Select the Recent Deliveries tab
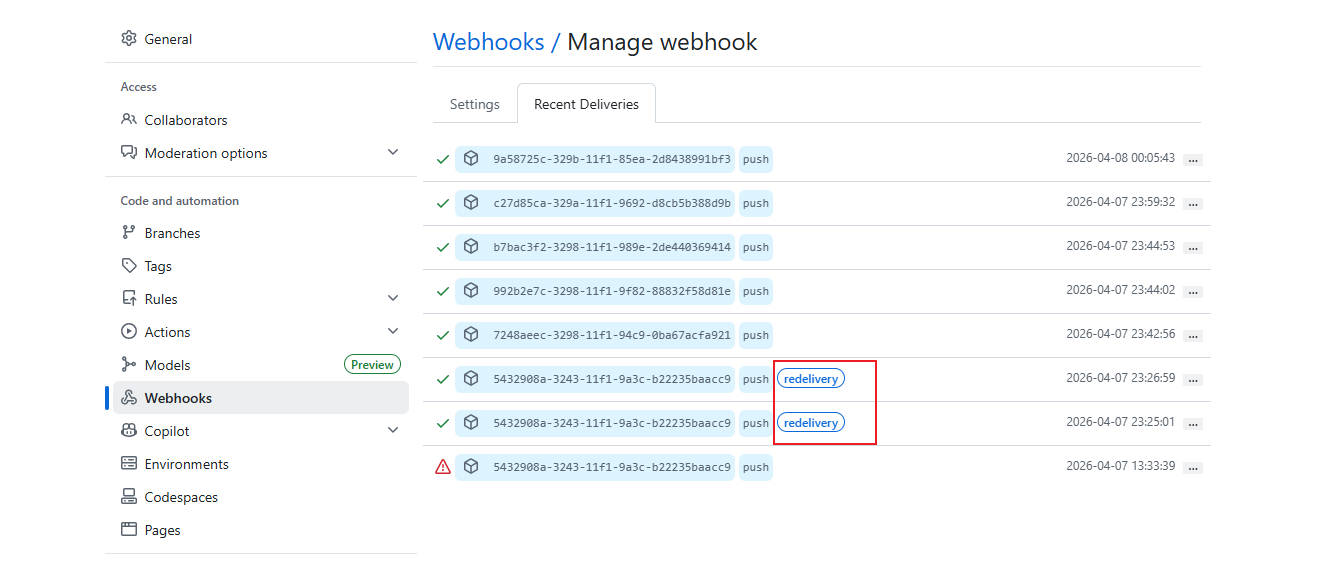The width and height of the screenshot is (1318, 562). (586, 104)
